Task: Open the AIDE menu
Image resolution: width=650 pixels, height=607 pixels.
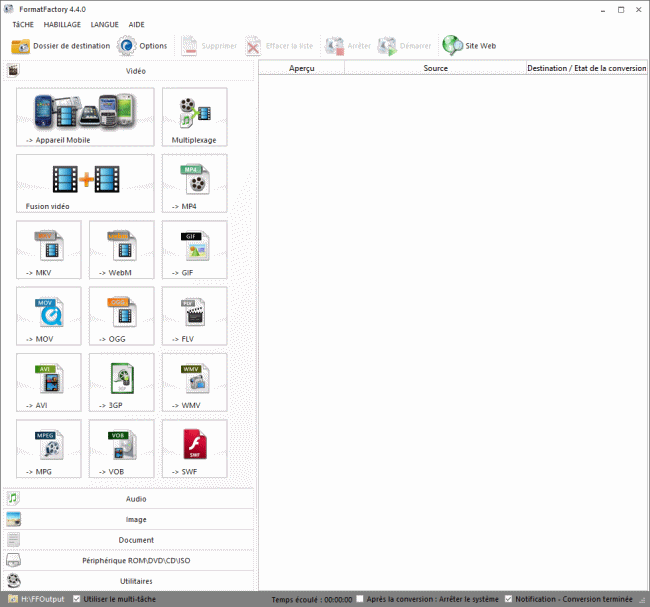Action: [136, 25]
